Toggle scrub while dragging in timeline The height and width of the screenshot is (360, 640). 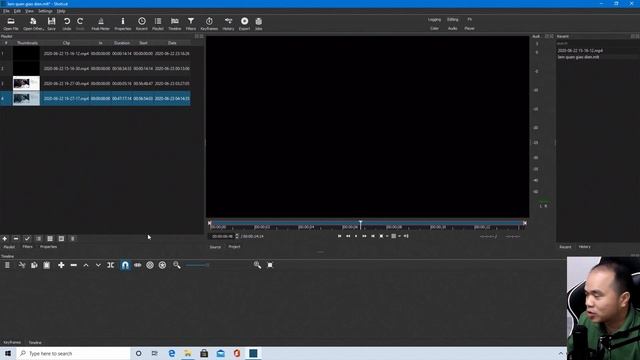(x=138, y=265)
